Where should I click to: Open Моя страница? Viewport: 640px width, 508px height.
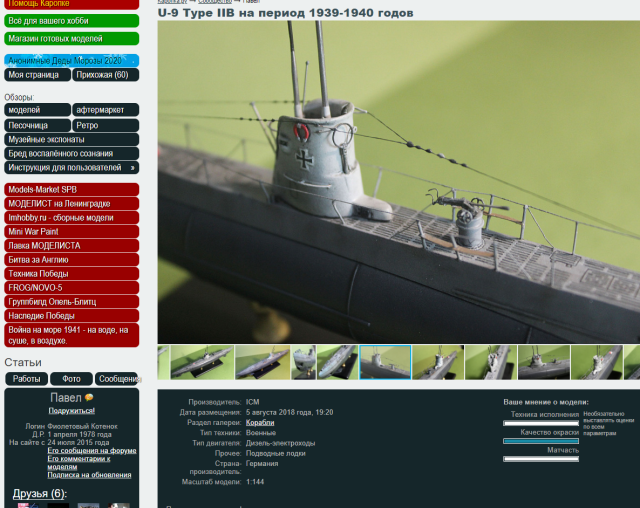click(36, 75)
